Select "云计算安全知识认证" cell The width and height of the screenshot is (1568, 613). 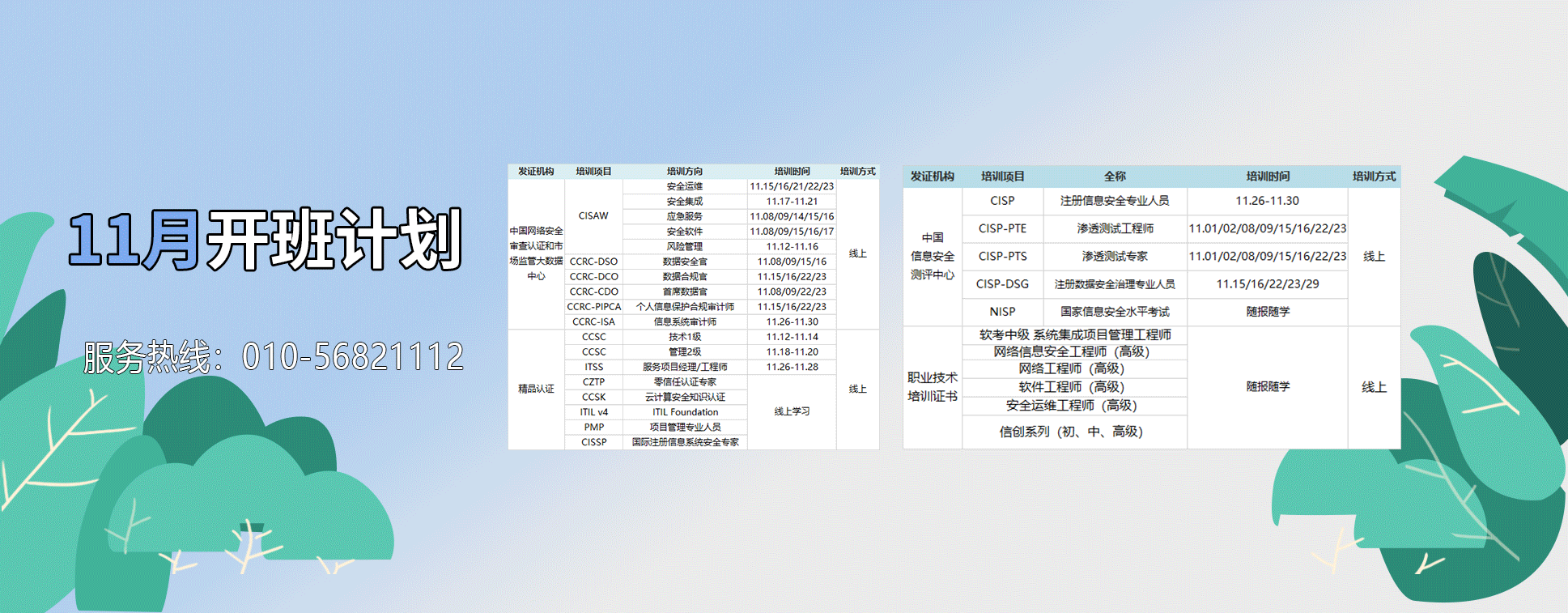tap(685, 398)
